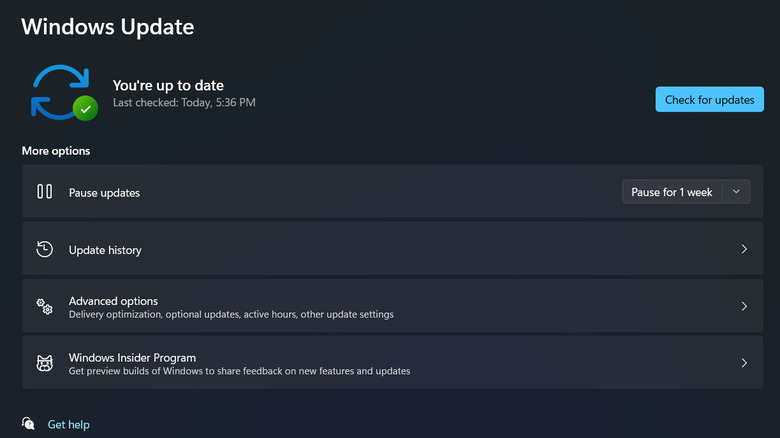Expand the pause duration dropdown arrow
Viewport: 780px width, 438px height.
[737, 192]
